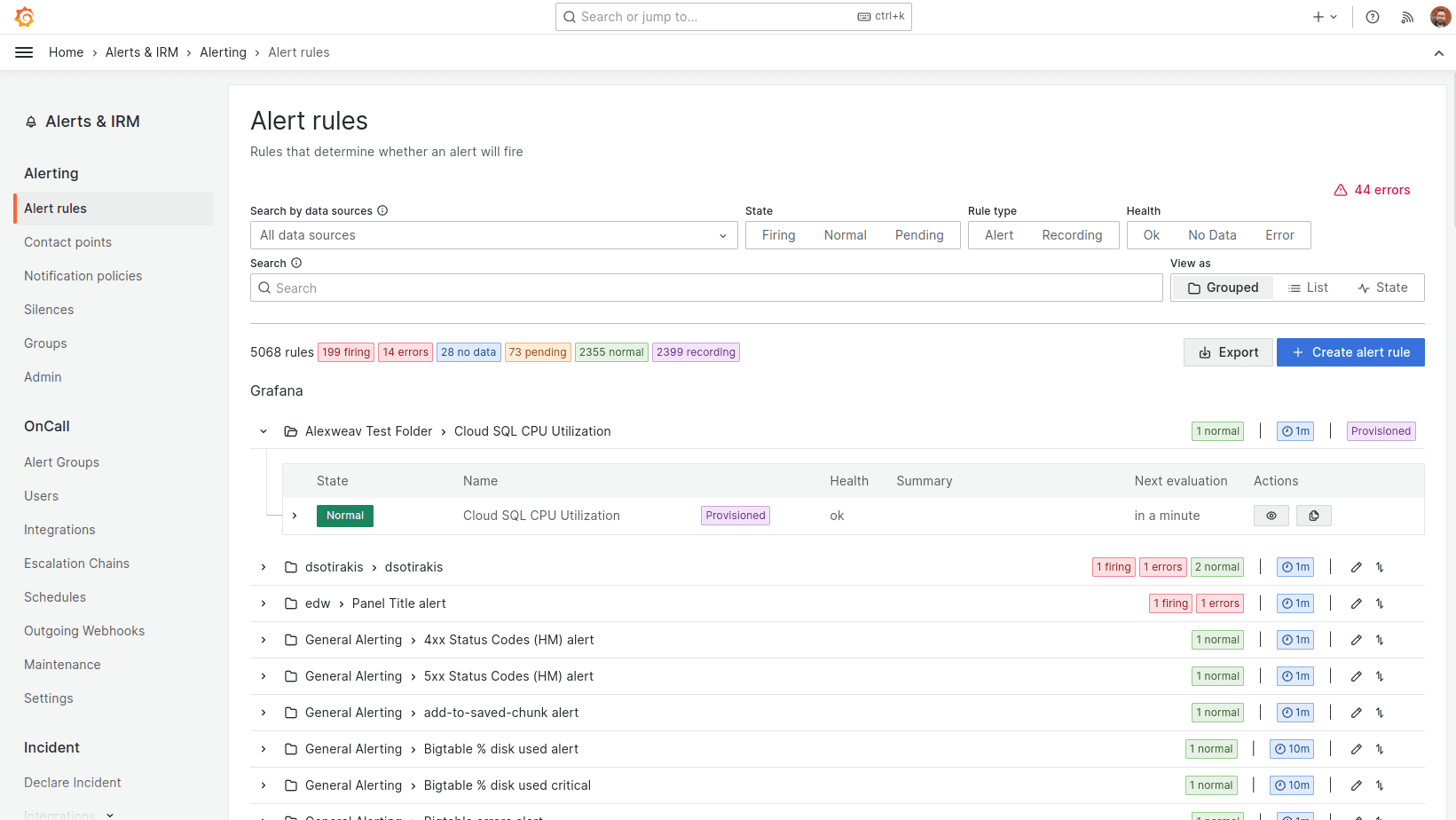
Task: Filter by No Data health
Action: click(1212, 235)
